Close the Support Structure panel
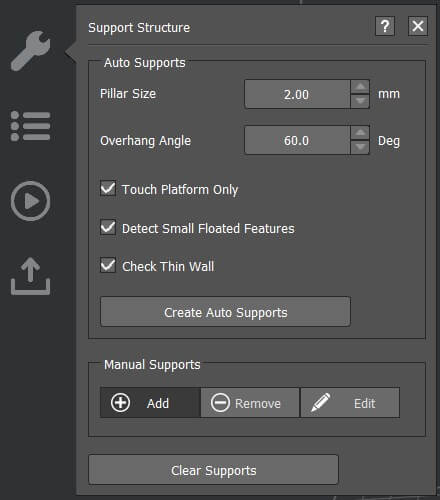This screenshot has height=500, width=440. tap(418, 26)
